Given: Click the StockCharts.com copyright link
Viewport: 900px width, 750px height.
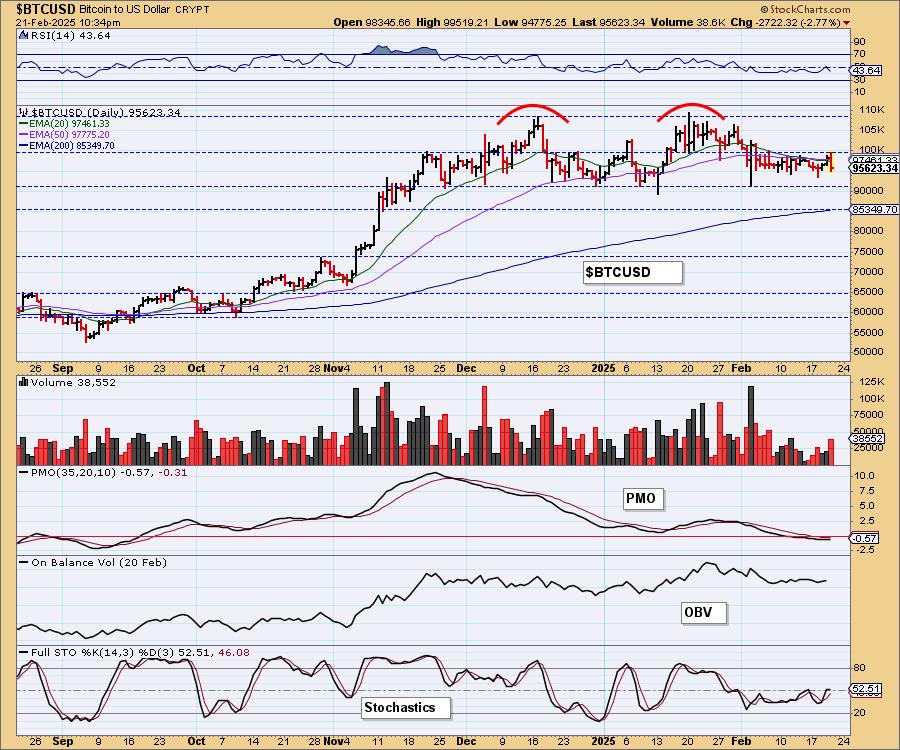Looking at the screenshot, I should (806, 9).
